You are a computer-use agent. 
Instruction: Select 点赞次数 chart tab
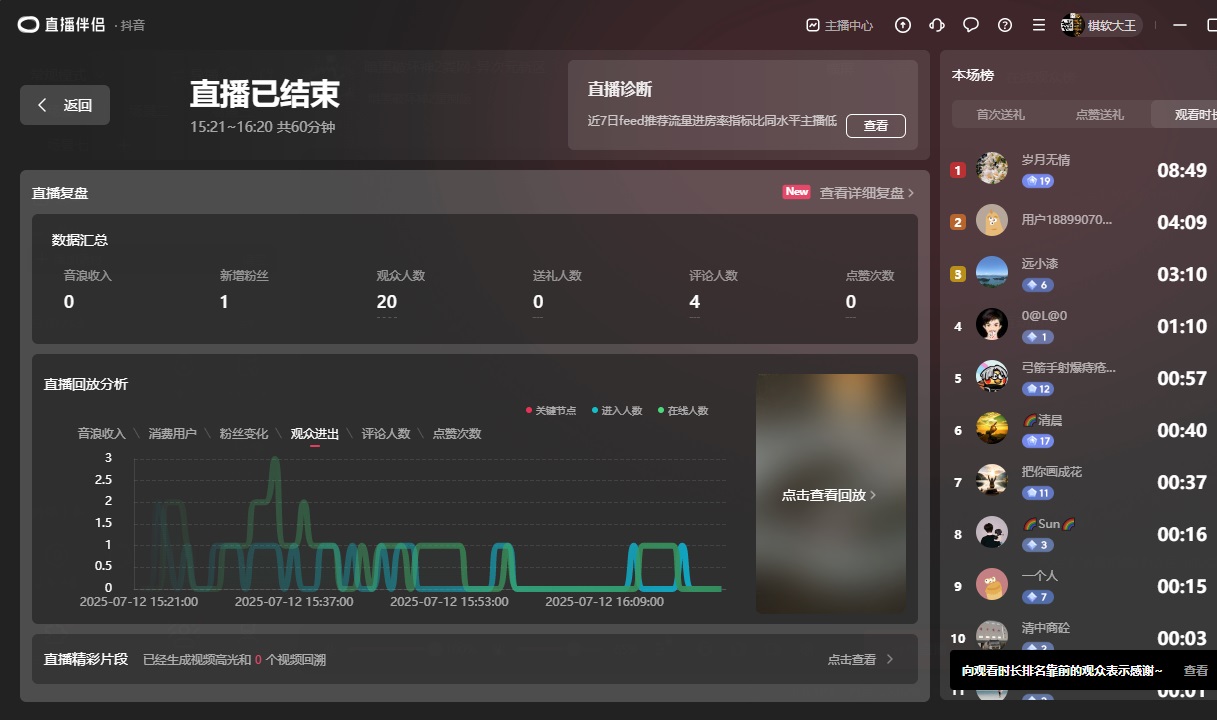pyautogui.click(x=457, y=434)
